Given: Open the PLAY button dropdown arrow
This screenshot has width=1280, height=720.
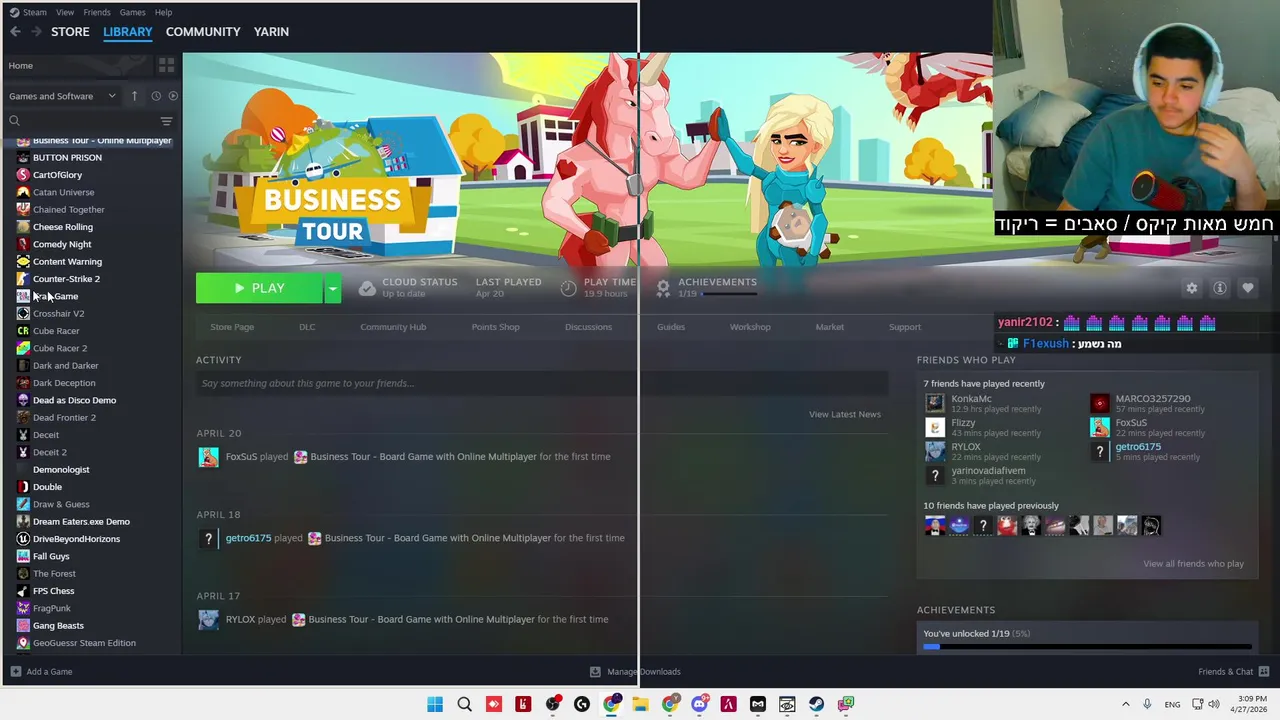Looking at the screenshot, I should pyautogui.click(x=332, y=288).
